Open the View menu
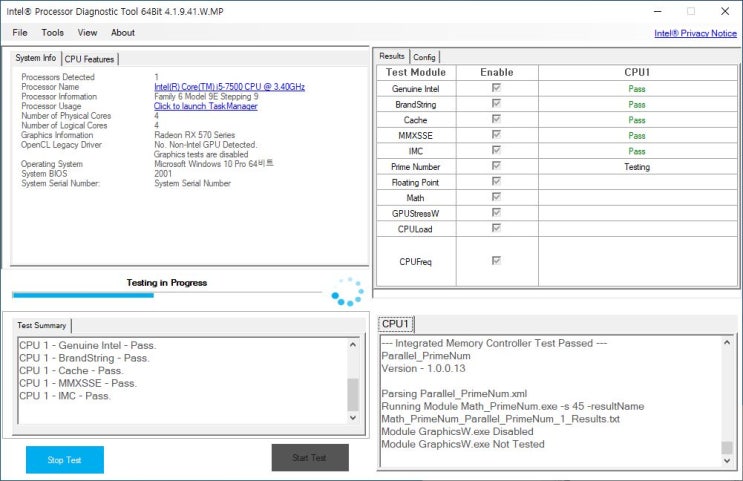 87,33
